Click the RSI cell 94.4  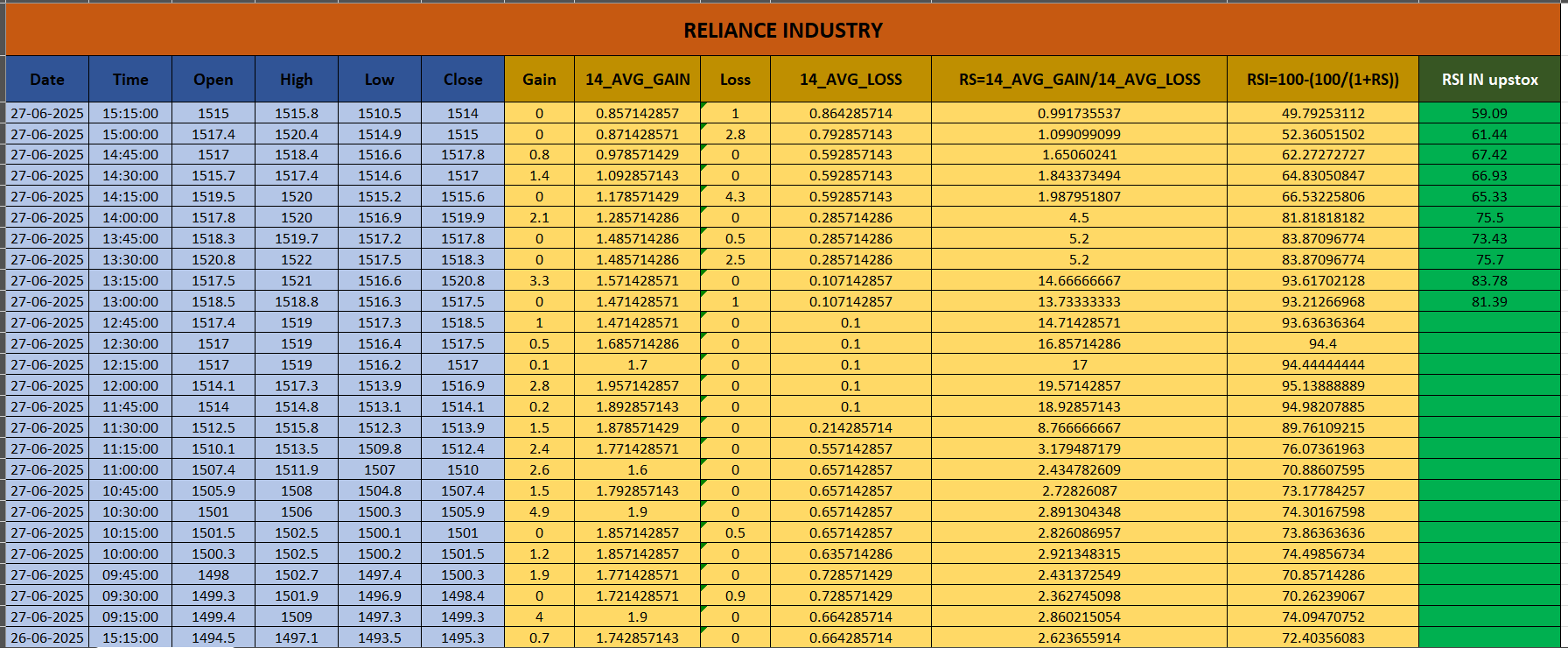tap(1323, 344)
